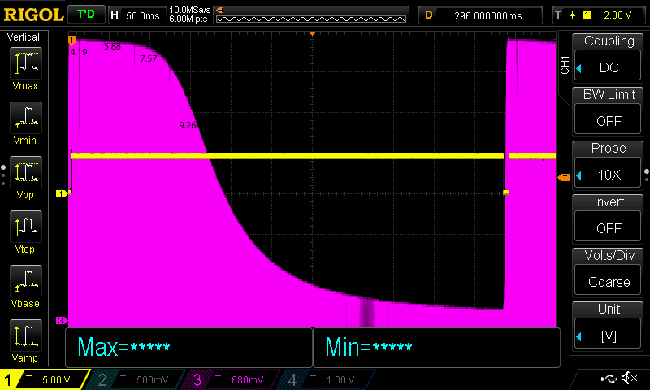This screenshot has height=390, width=650.
Task: Click the RIGOL logo
Action: click(33, 15)
